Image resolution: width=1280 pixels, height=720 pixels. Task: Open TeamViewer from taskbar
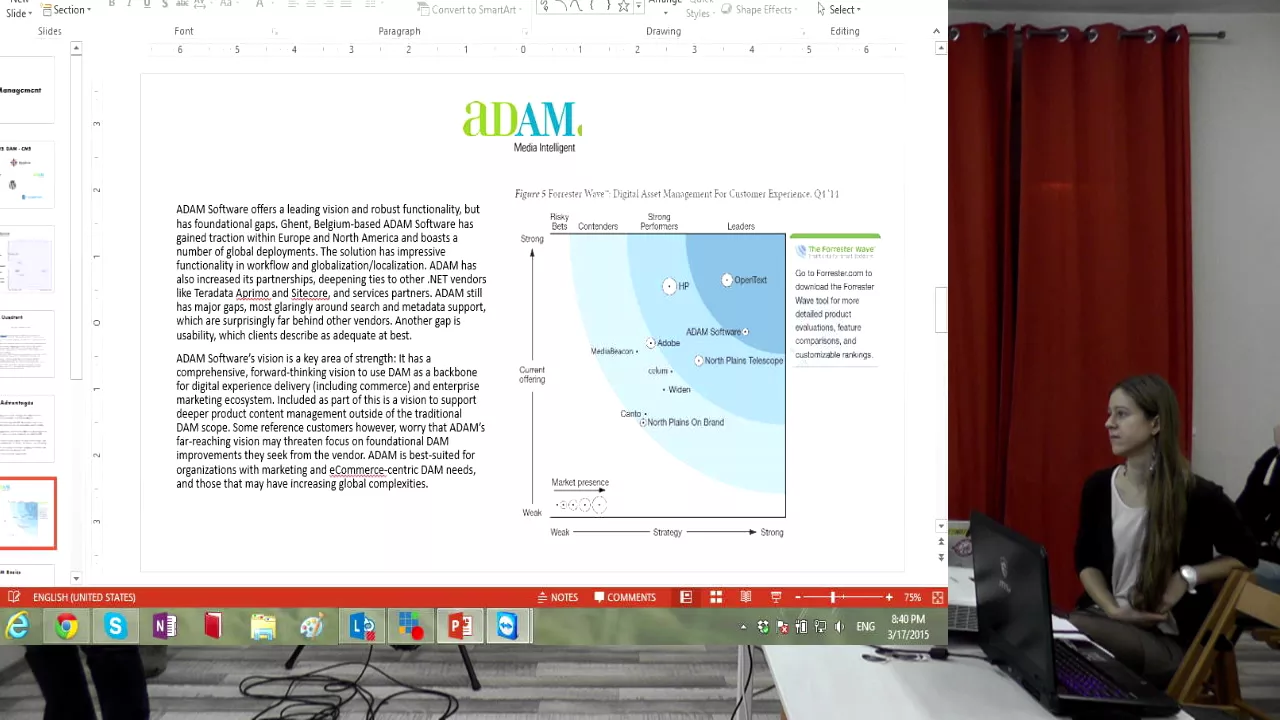point(508,627)
